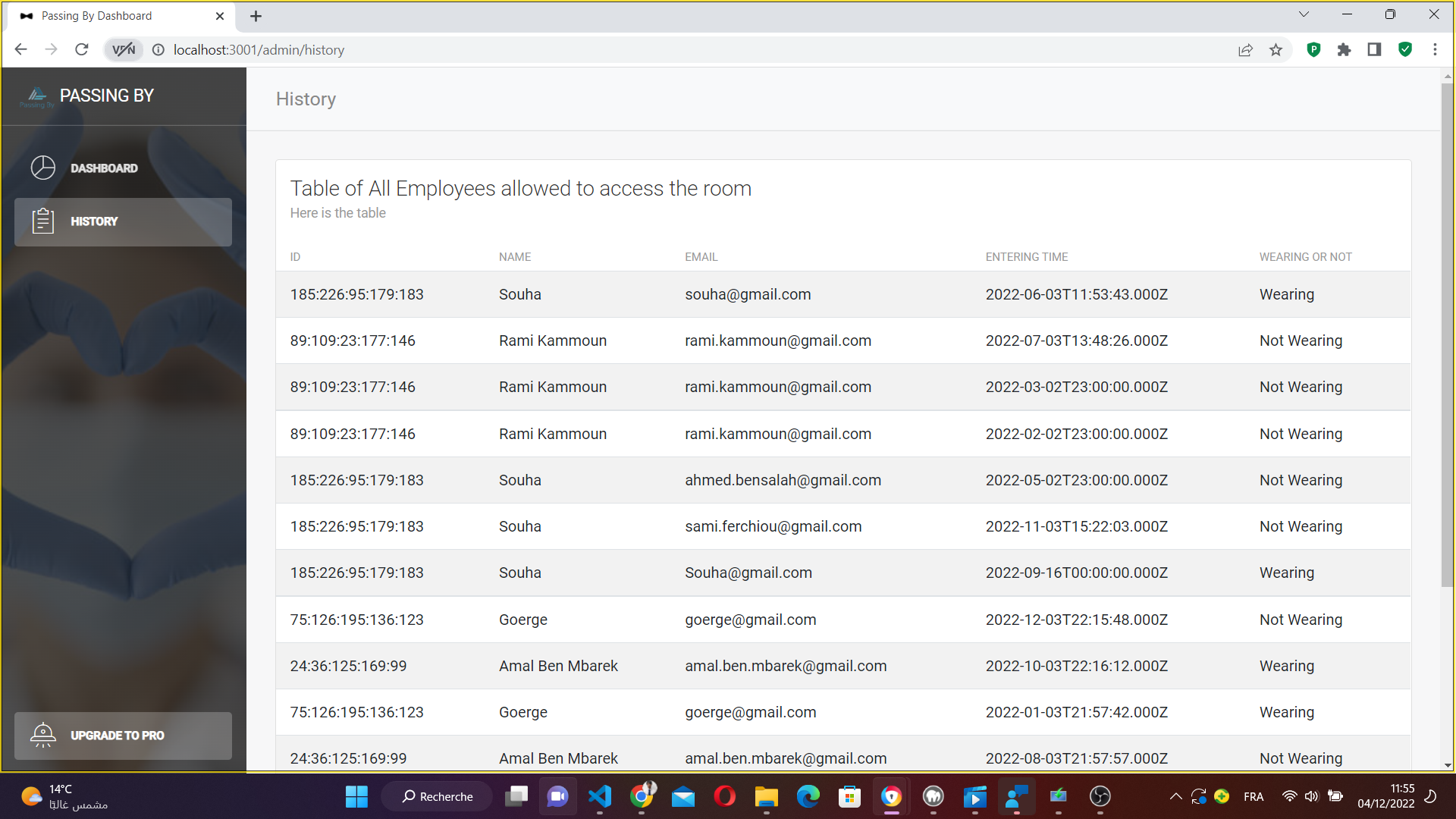Expand the hidden system tray icons
Screen dimensions: 1456x819
click(1175, 796)
